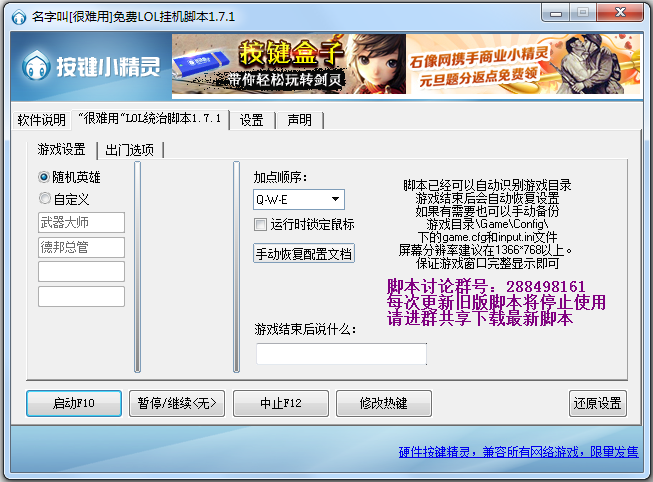
Task: Select the "很难用"LOL统治脚本1.7.1 tab
Action: 150,119
